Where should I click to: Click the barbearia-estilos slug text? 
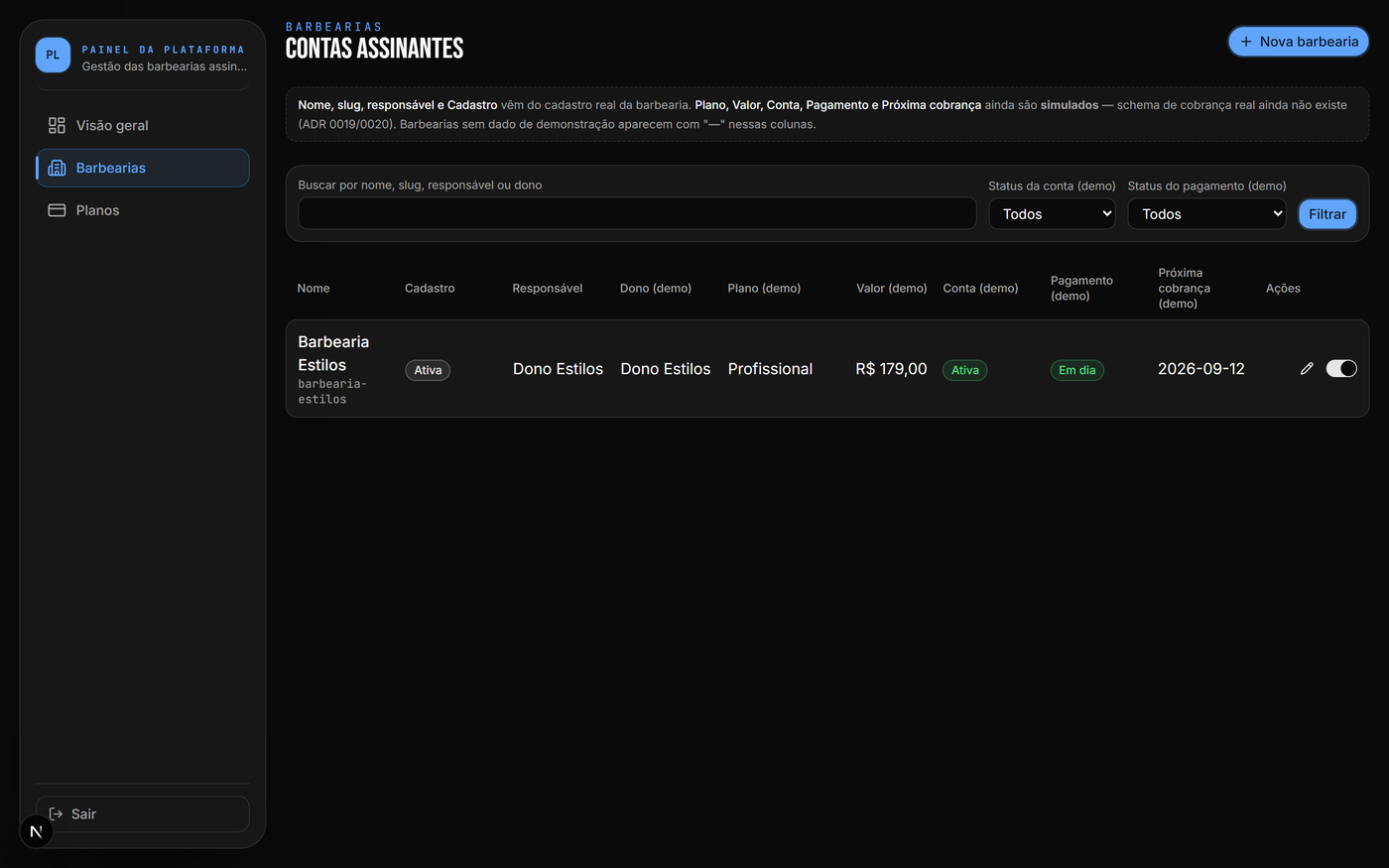pyautogui.click(x=332, y=391)
